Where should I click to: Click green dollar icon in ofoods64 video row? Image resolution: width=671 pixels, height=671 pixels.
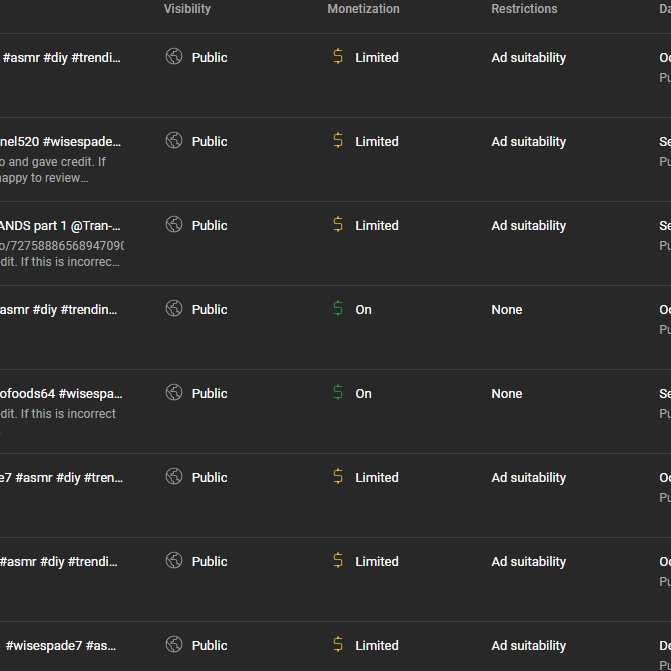click(338, 392)
